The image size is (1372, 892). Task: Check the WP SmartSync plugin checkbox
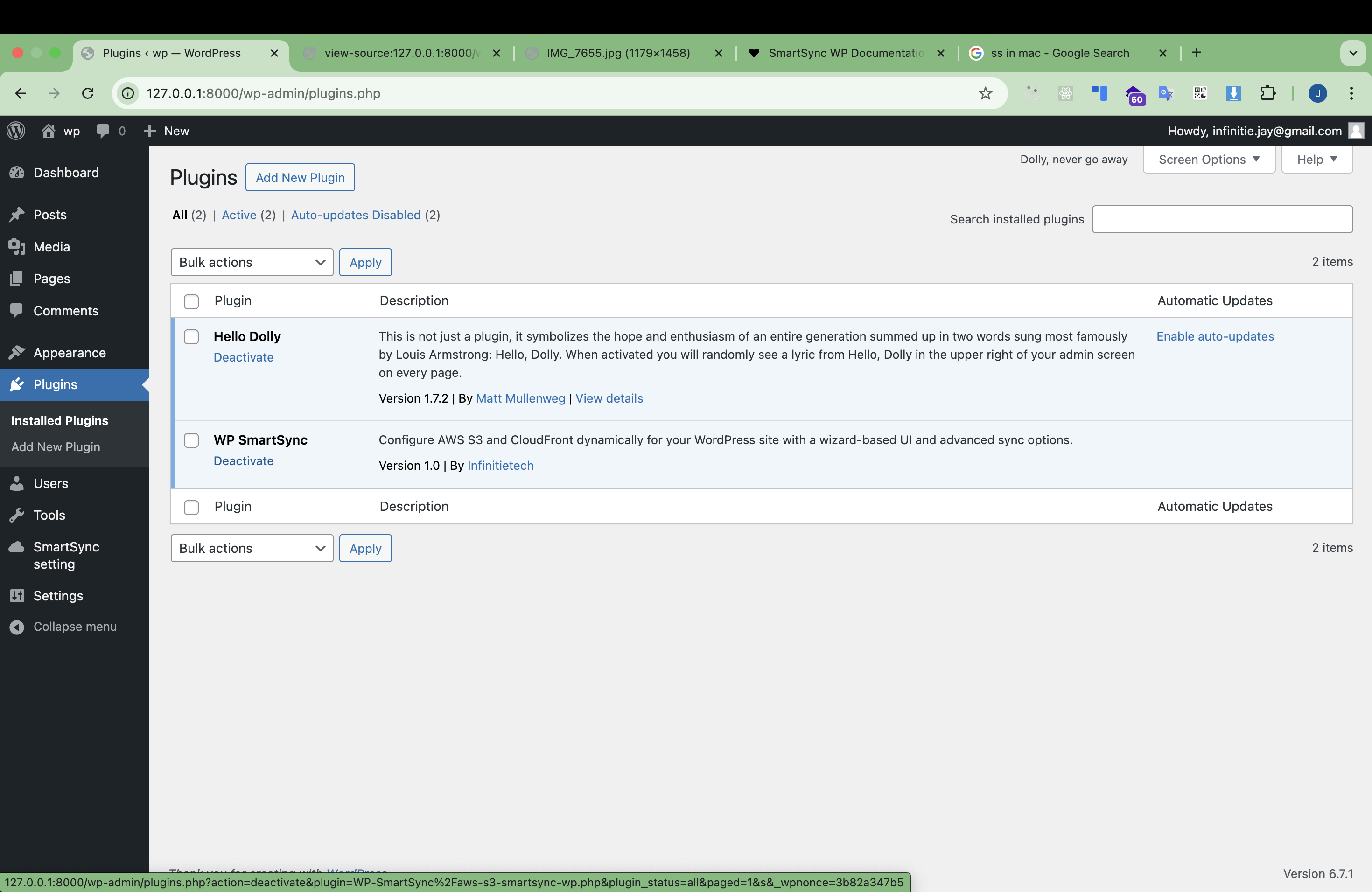click(191, 439)
